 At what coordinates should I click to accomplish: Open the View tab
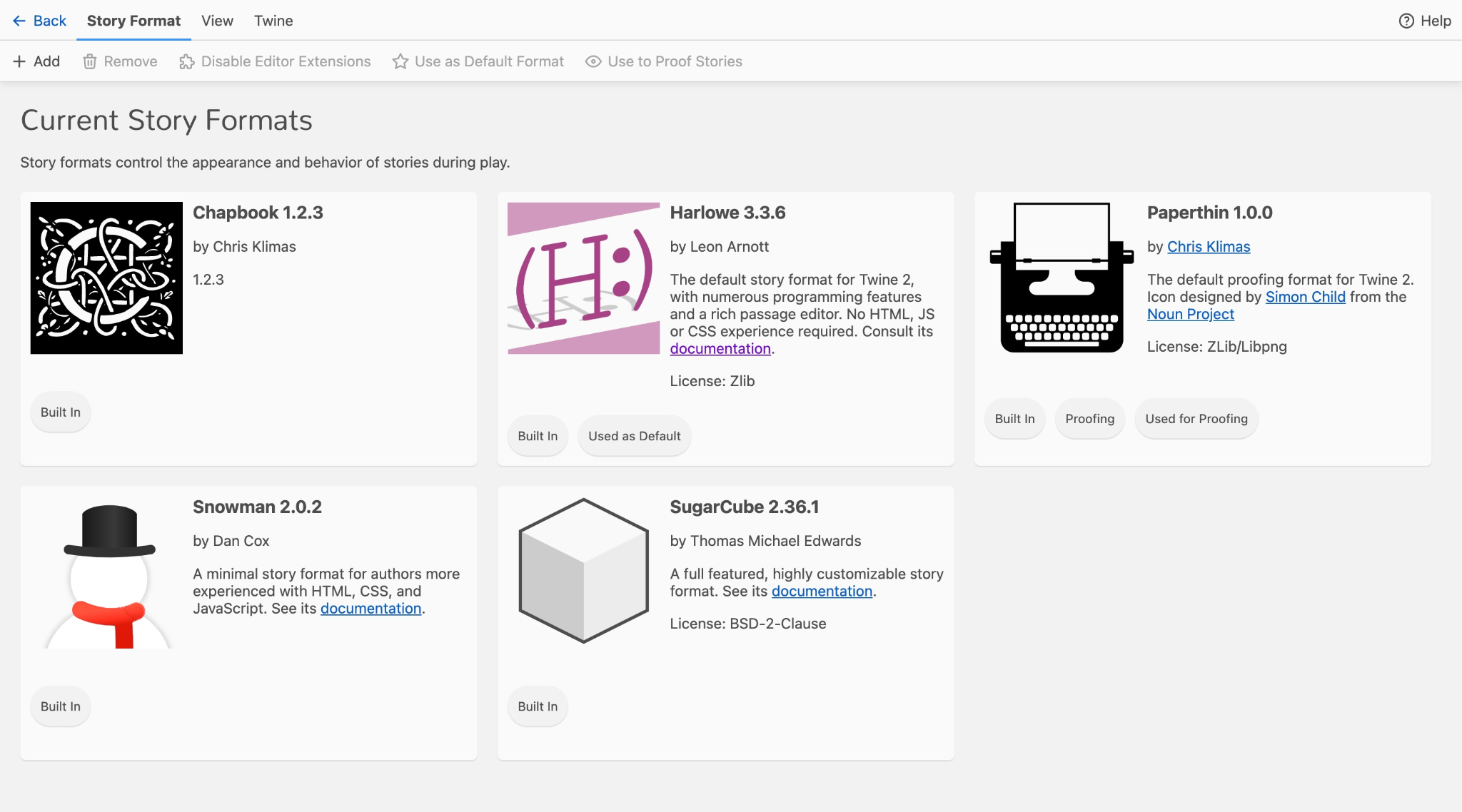217,21
